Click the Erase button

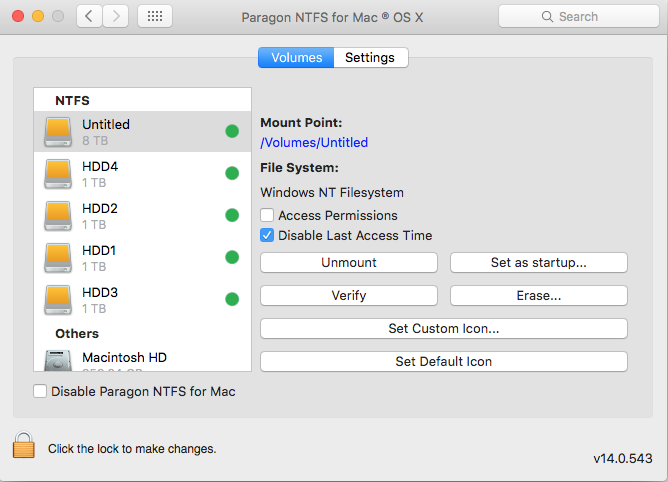click(x=538, y=295)
